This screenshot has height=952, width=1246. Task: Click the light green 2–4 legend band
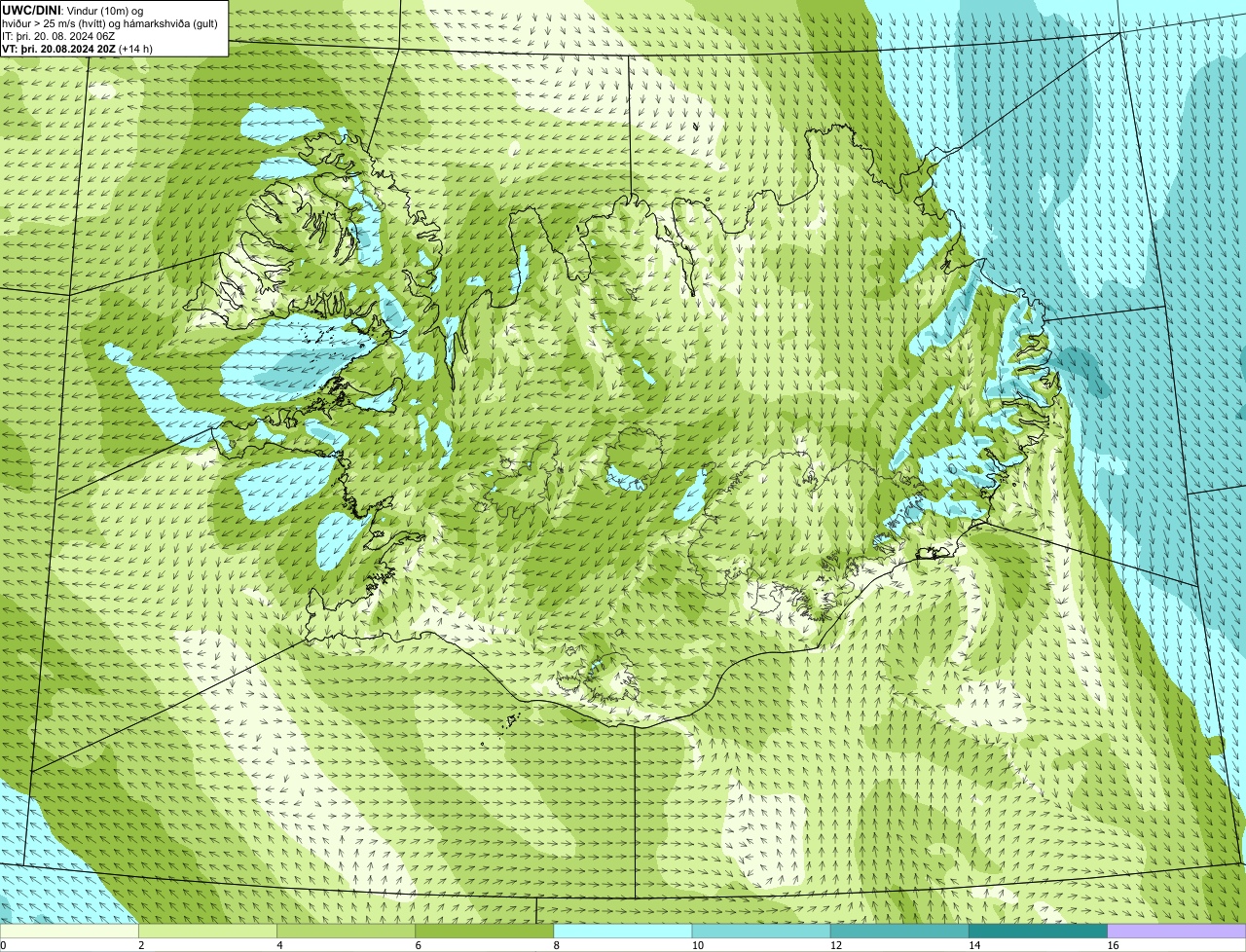point(207,931)
